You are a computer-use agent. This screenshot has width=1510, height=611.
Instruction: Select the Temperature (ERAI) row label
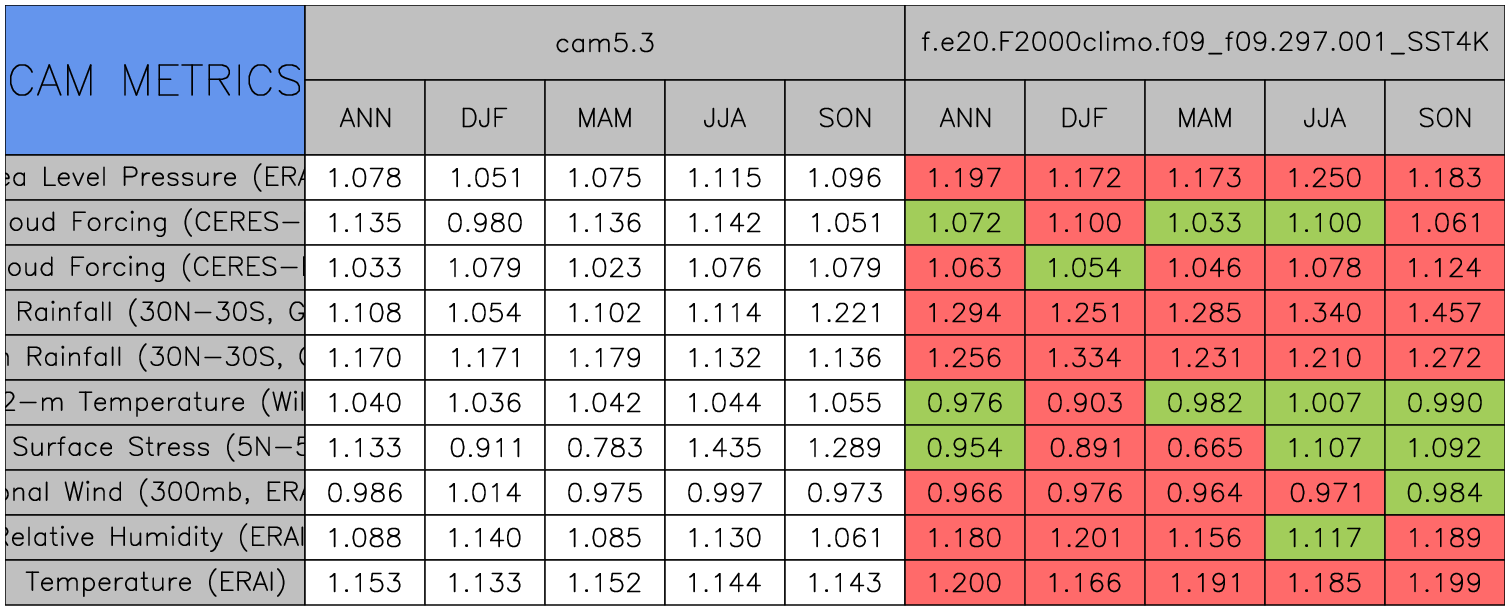tap(155, 583)
